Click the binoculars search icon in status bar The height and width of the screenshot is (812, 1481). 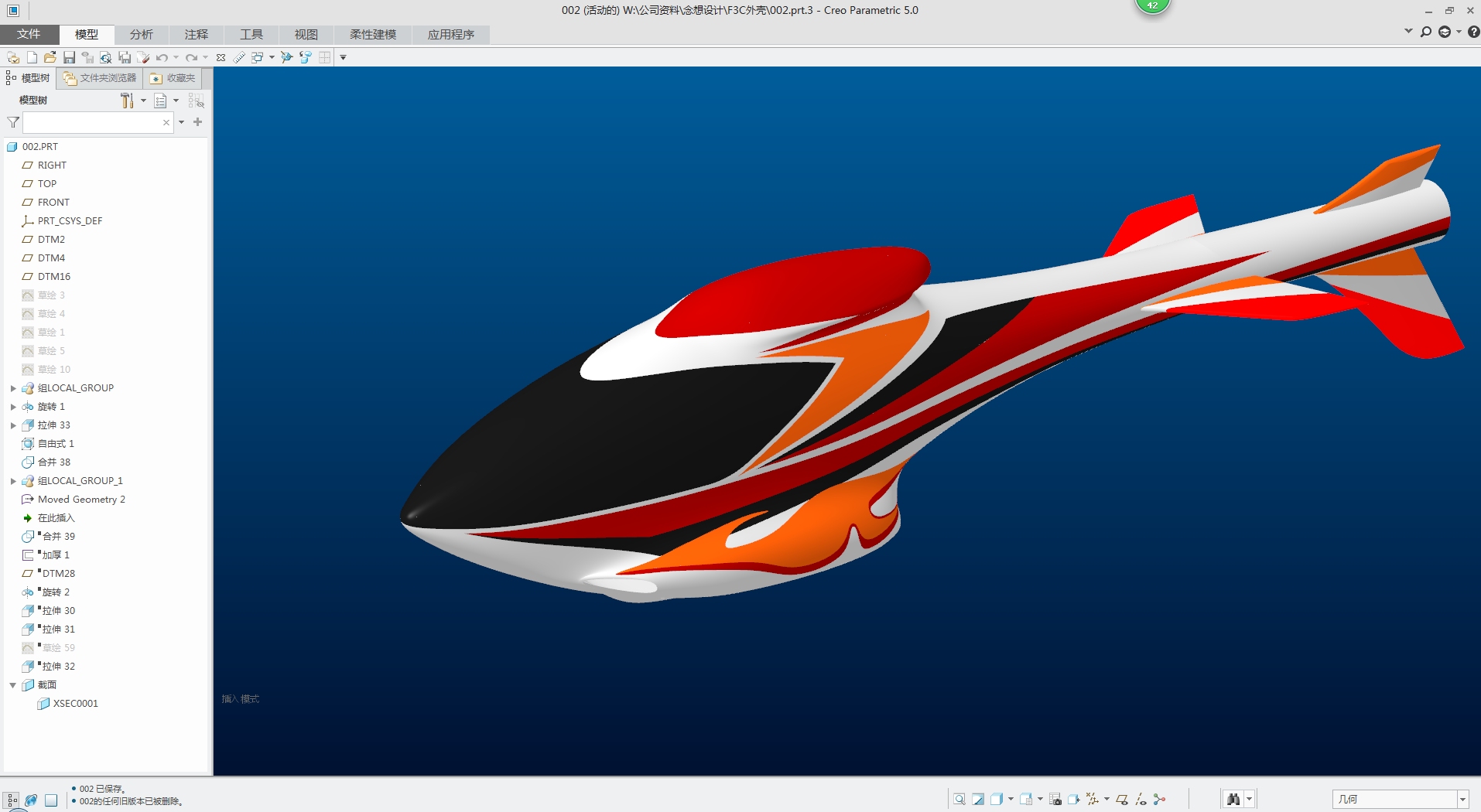click(x=1233, y=799)
